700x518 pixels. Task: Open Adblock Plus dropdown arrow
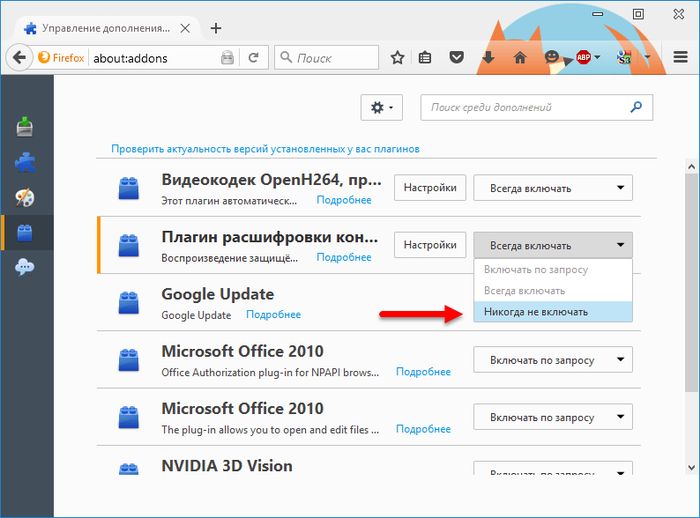click(597, 57)
